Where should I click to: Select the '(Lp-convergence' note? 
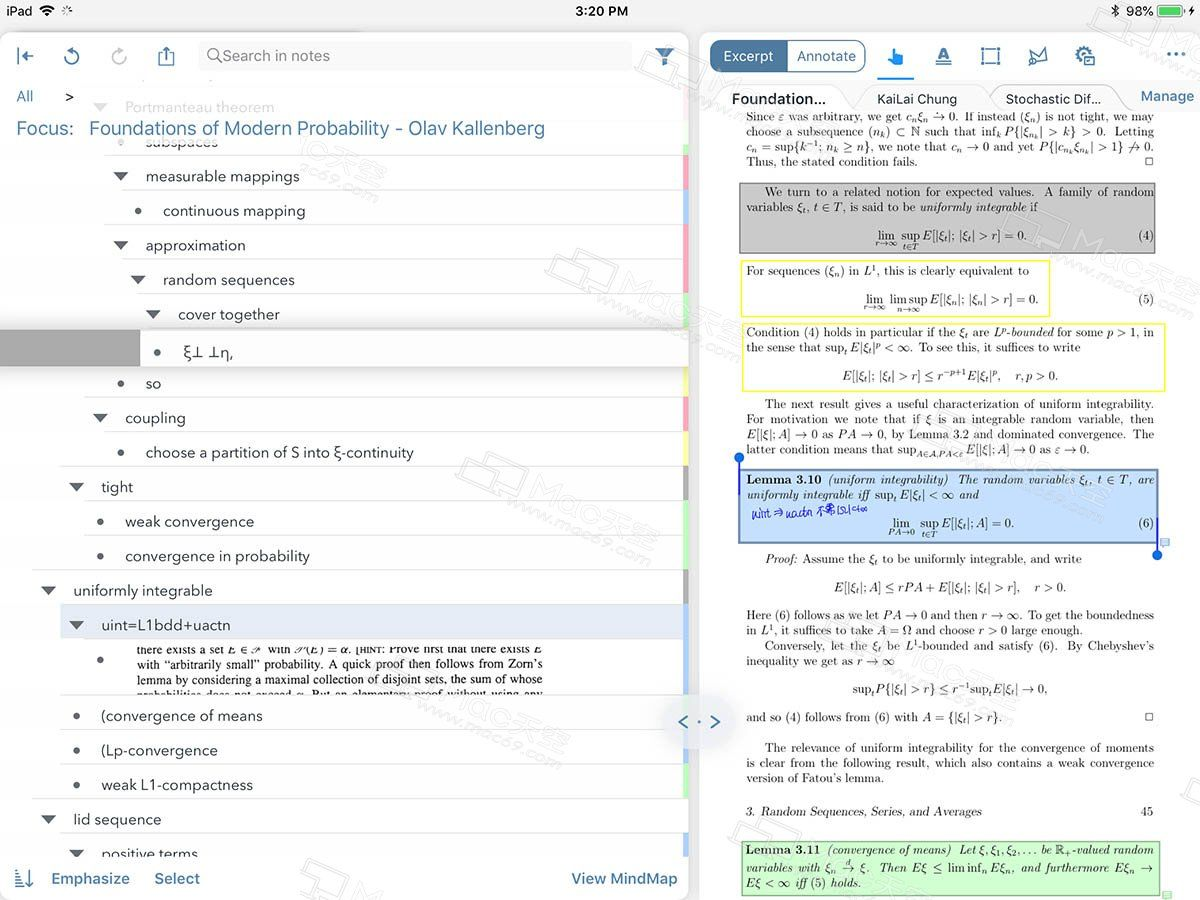point(159,750)
